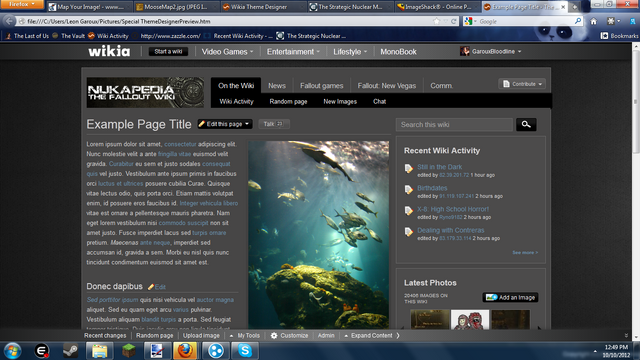Expand the Entertainment dropdown
640x360 pixels.
click(x=293, y=52)
